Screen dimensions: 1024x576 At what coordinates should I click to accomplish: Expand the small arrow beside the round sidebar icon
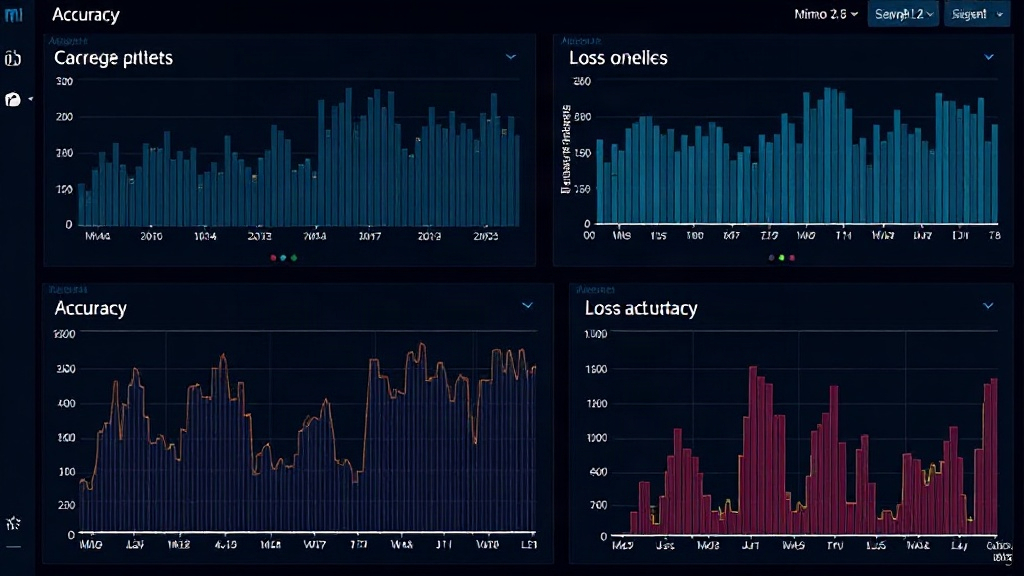click(30, 99)
